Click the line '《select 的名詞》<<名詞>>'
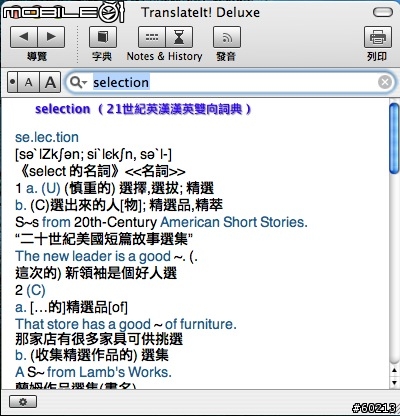 pyautogui.click(x=102, y=171)
